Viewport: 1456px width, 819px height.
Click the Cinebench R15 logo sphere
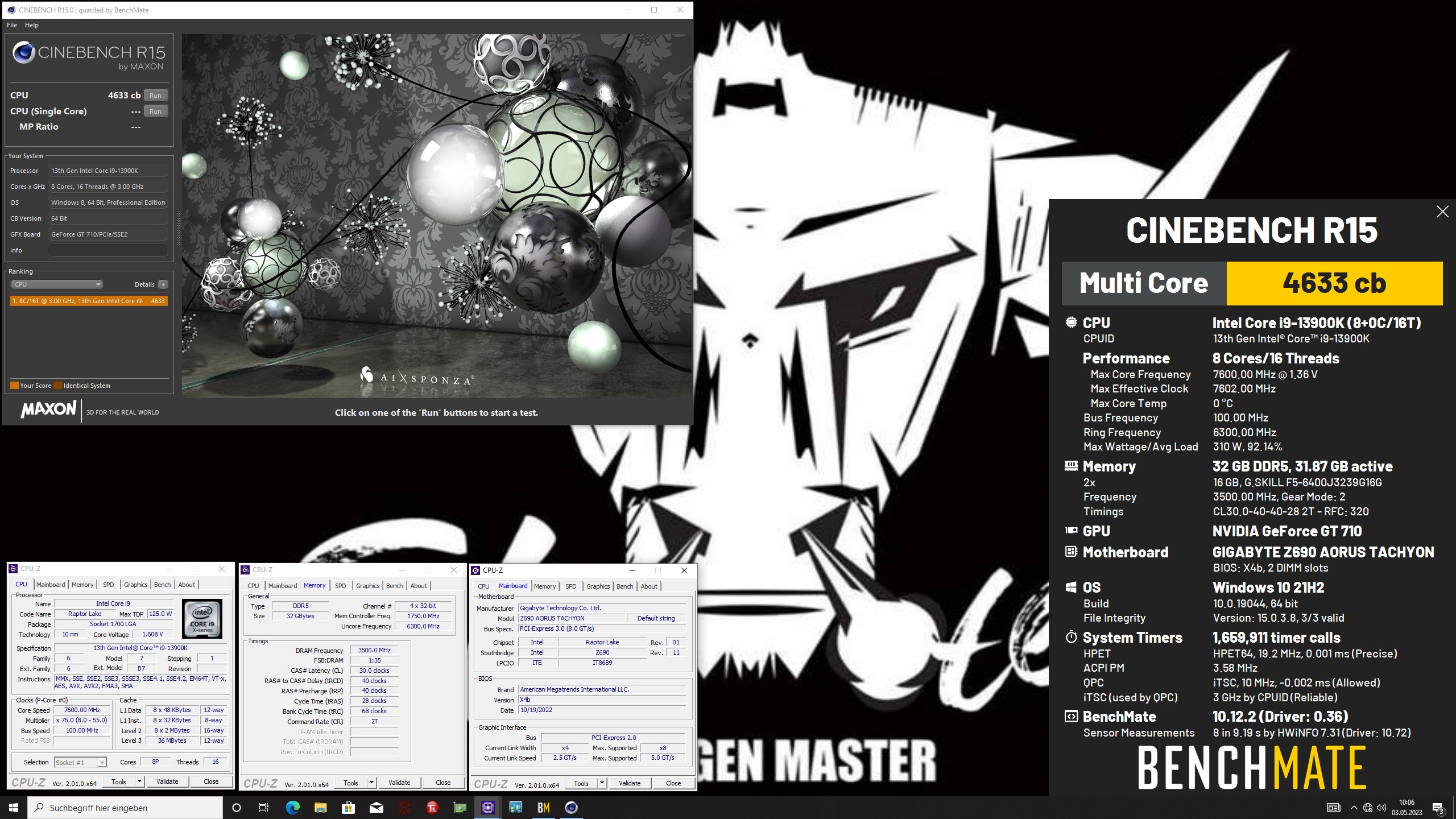click(x=24, y=53)
